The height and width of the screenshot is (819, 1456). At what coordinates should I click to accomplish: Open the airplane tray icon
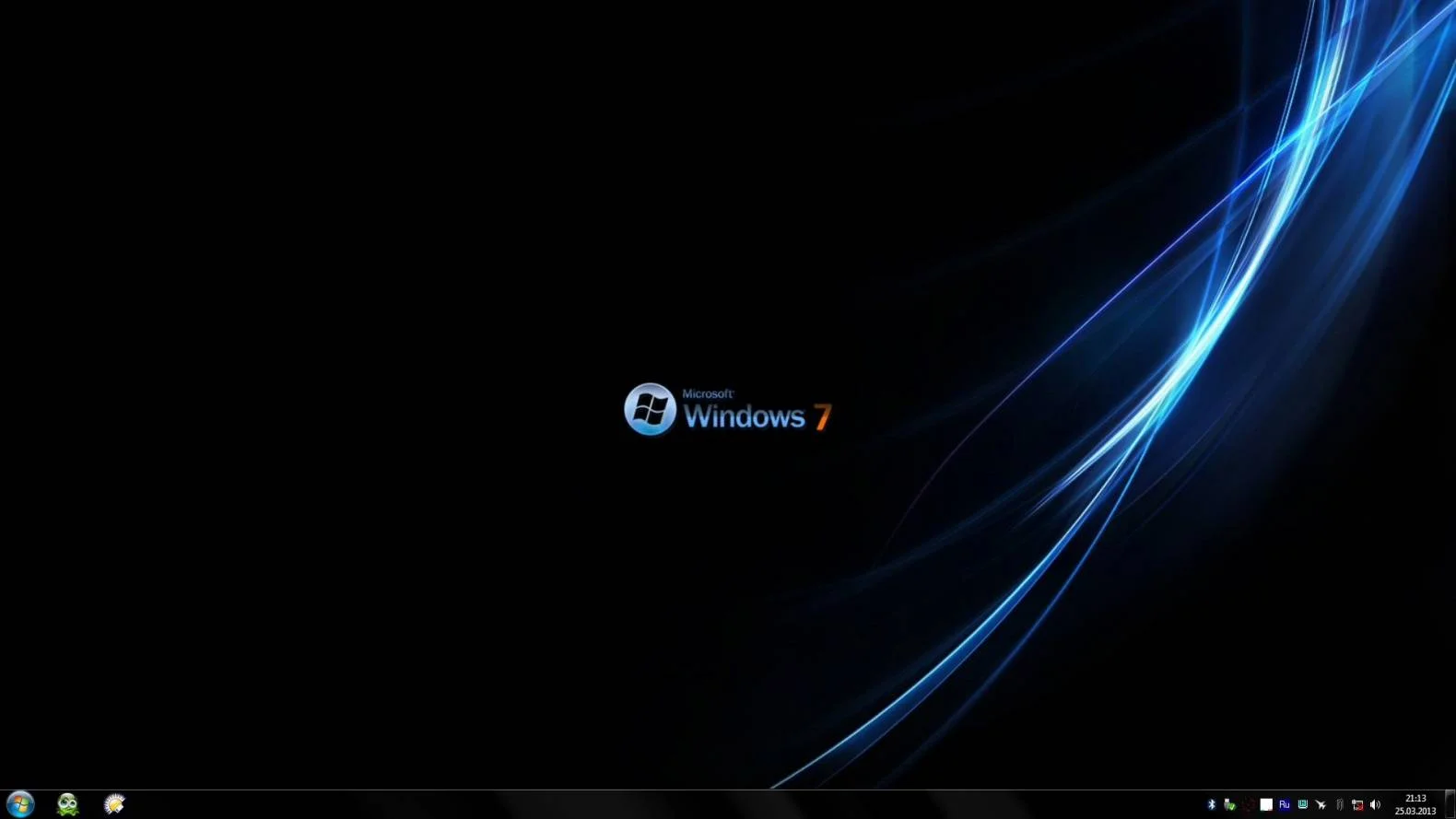1321,805
